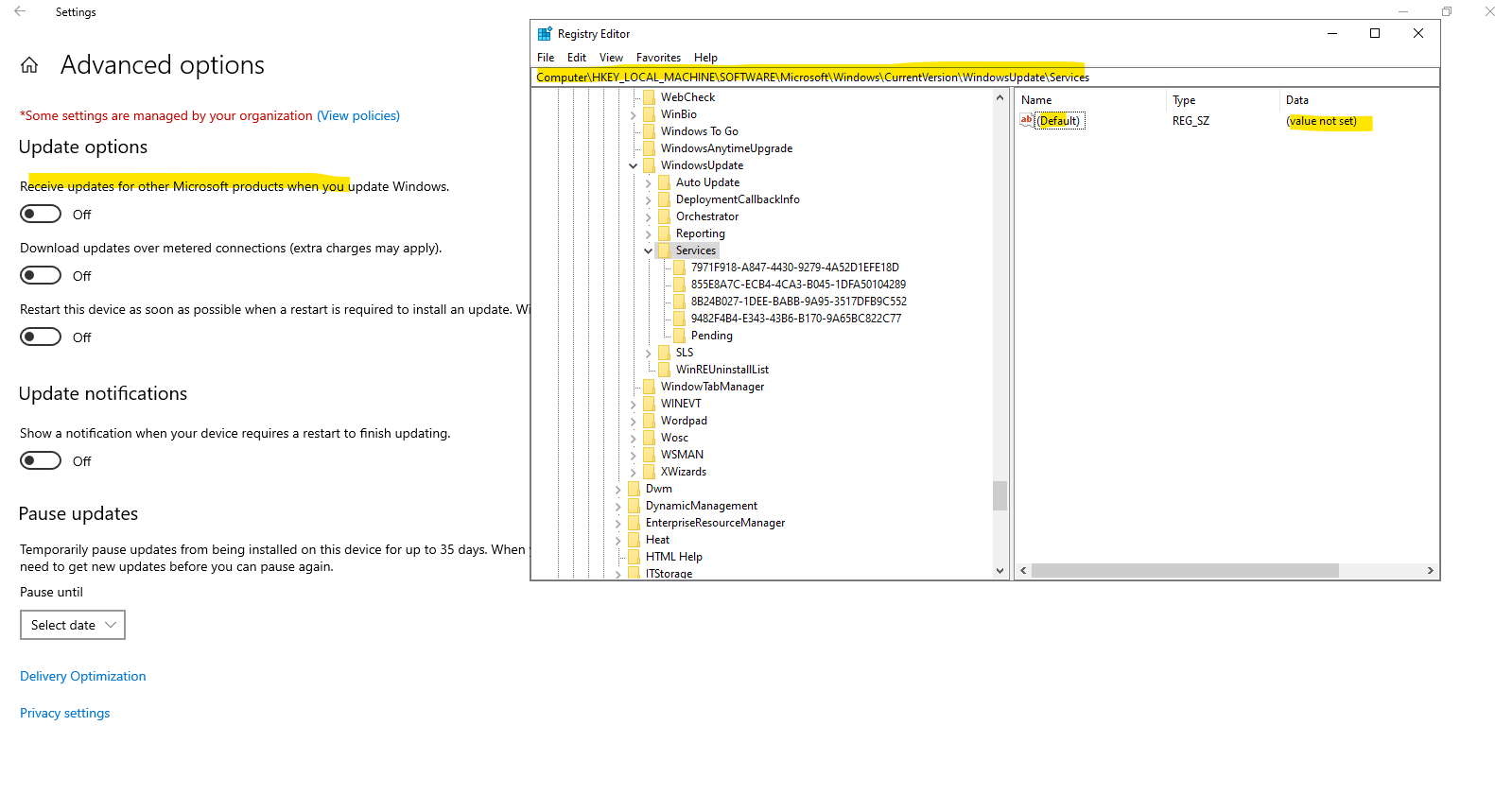Click the registry tree vertical scrollbar thumb
The height and width of the screenshot is (812, 1495).
pos(1000,495)
